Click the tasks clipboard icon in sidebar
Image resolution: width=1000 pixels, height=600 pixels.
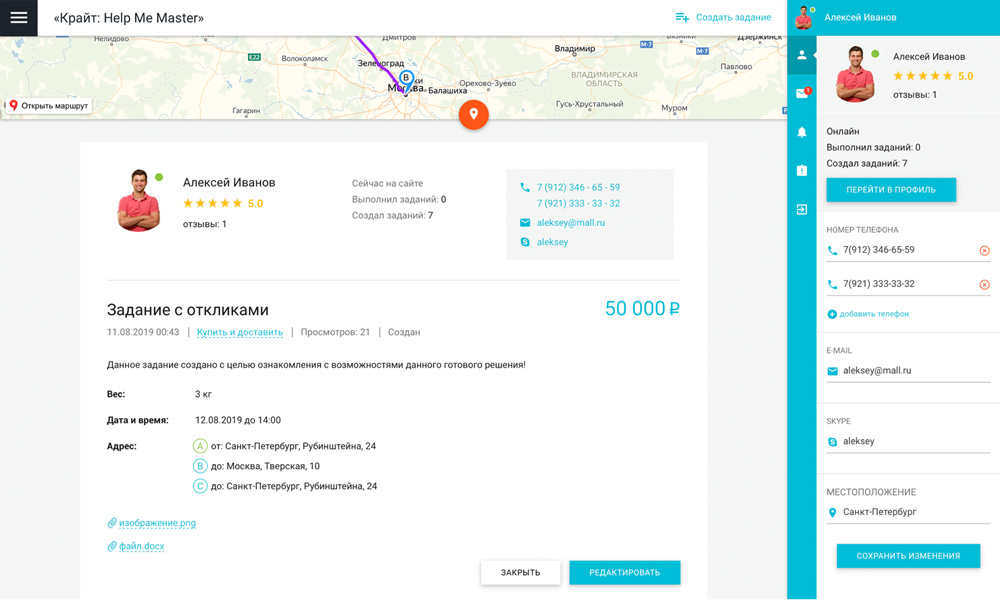tap(802, 171)
